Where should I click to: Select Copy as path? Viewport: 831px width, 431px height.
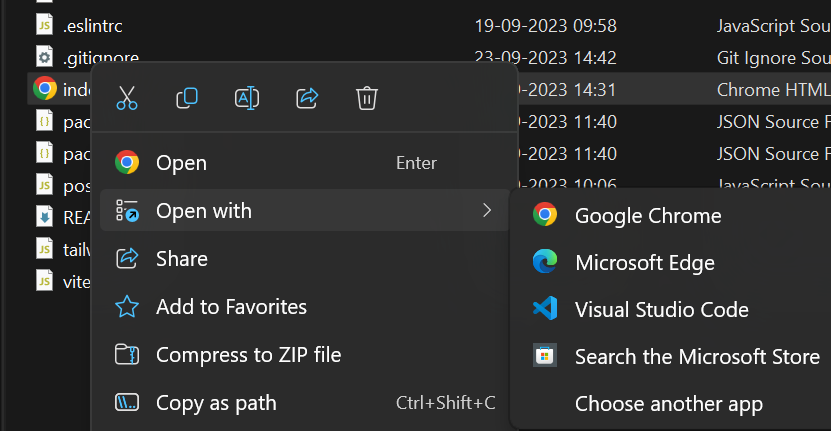tap(216, 403)
